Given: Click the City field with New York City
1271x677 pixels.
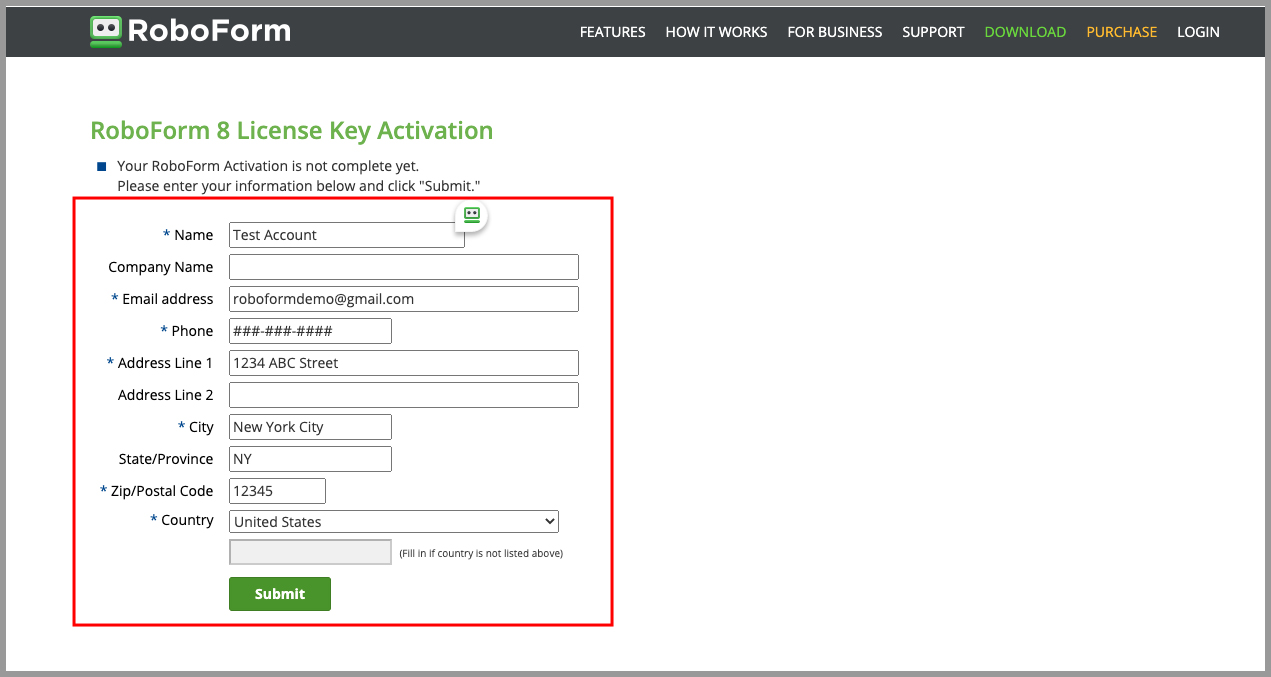Looking at the screenshot, I should point(310,427).
